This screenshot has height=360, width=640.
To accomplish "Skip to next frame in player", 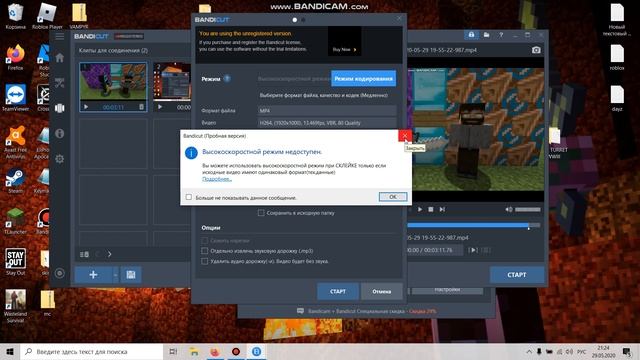I will pos(442,209).
